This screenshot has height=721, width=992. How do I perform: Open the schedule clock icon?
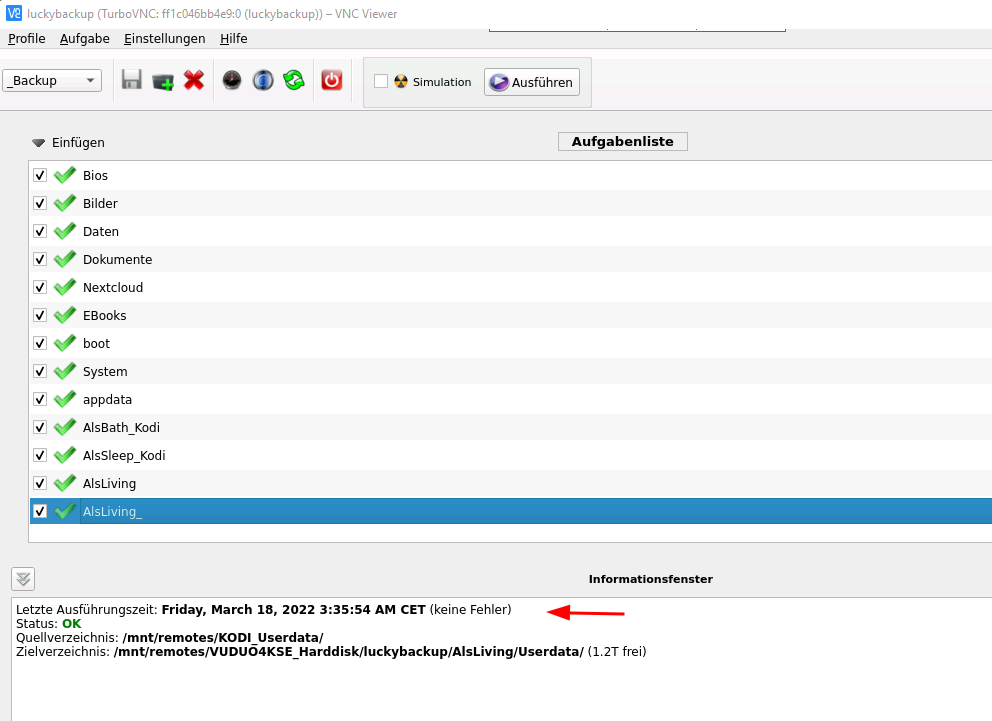pos(232,80)
